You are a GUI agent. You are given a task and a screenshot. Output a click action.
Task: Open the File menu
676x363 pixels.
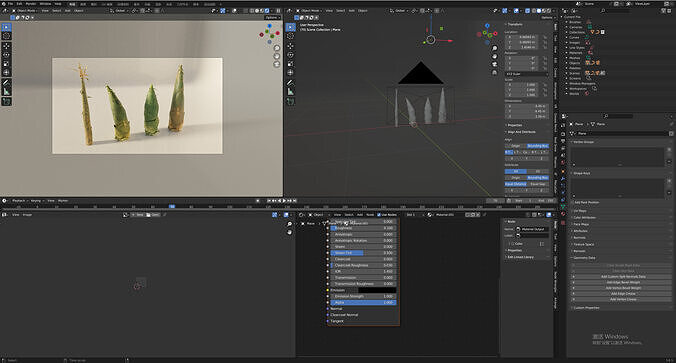click(x=10, y=3)
